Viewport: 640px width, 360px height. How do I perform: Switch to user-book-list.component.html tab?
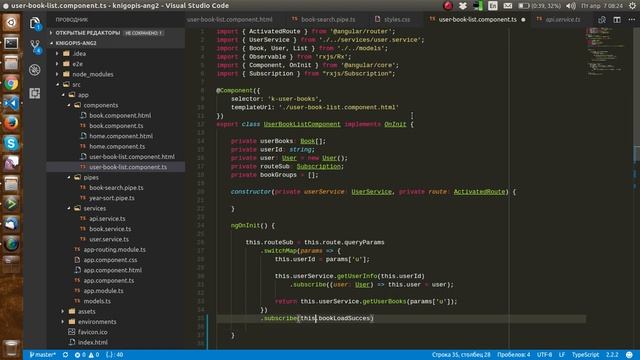click(229, 20)
